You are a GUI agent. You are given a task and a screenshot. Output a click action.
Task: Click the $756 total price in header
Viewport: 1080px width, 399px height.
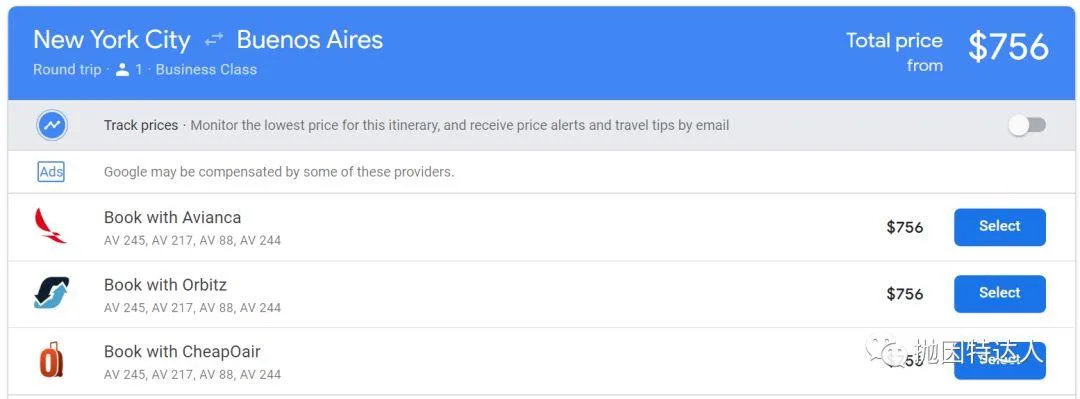pos(1008,47)
